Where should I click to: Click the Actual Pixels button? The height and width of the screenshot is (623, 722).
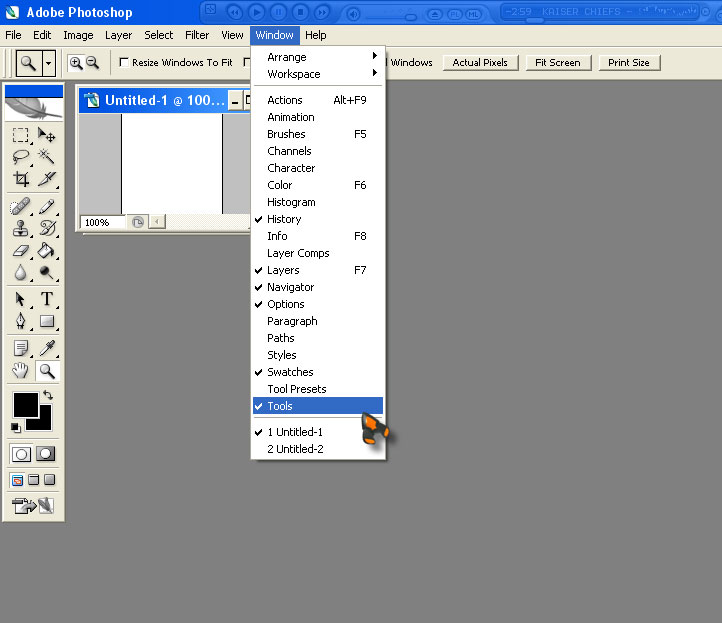(x=480, y=63)
